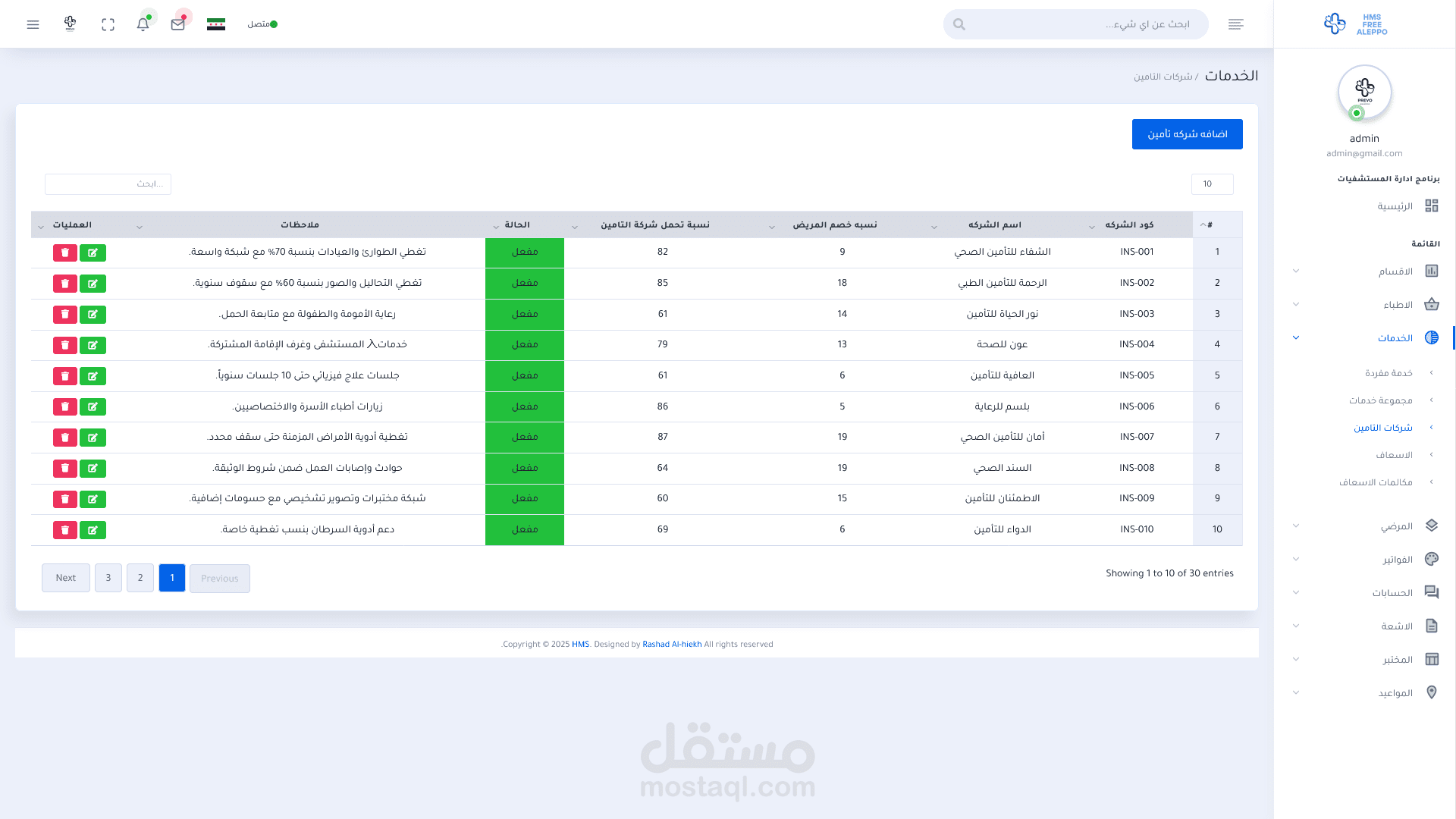
Task: Toggle the sidebar collapse lines icon
Action: tap(1235, 24)
